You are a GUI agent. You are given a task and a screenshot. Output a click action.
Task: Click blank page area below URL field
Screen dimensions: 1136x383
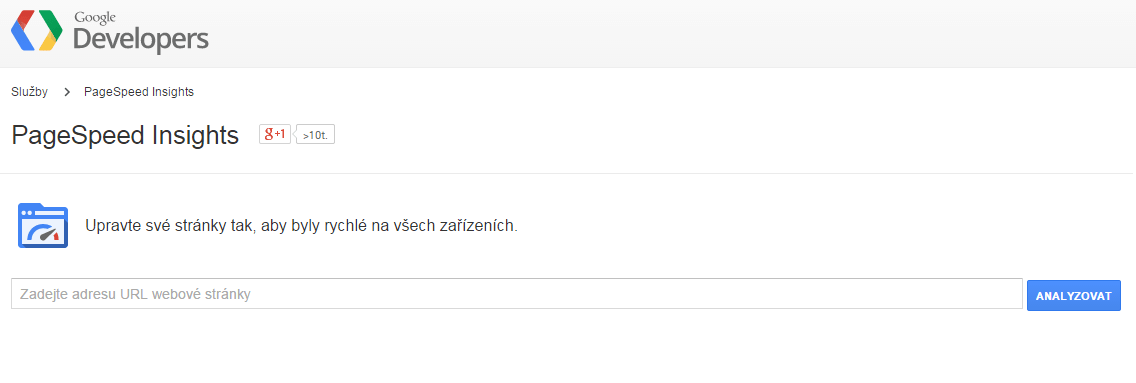pos(565,348)
